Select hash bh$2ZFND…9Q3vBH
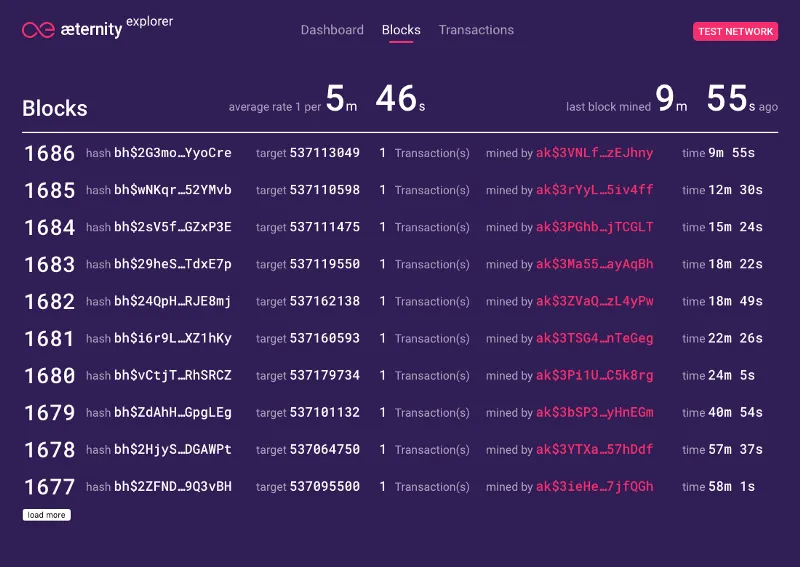This screenshot has height=567, width=800. (x=173, y=486)
